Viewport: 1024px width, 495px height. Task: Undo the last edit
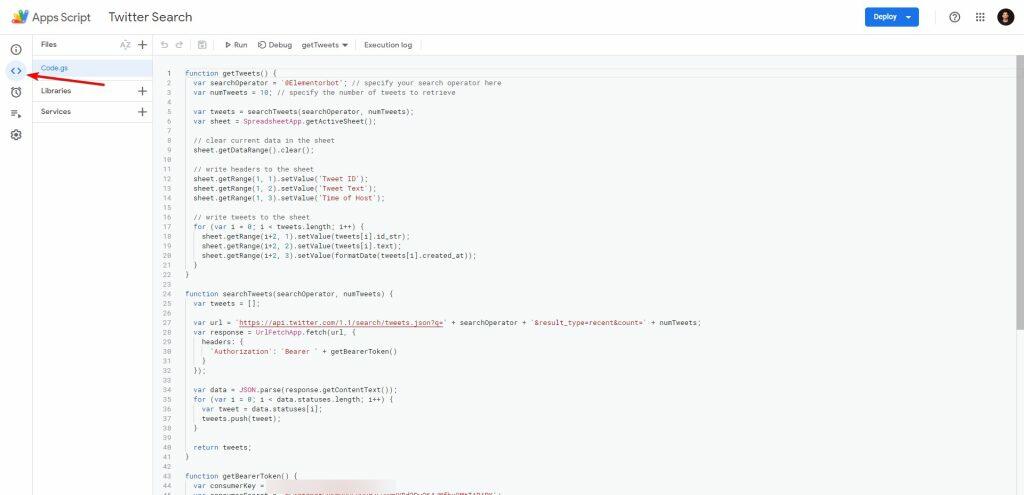165,45
